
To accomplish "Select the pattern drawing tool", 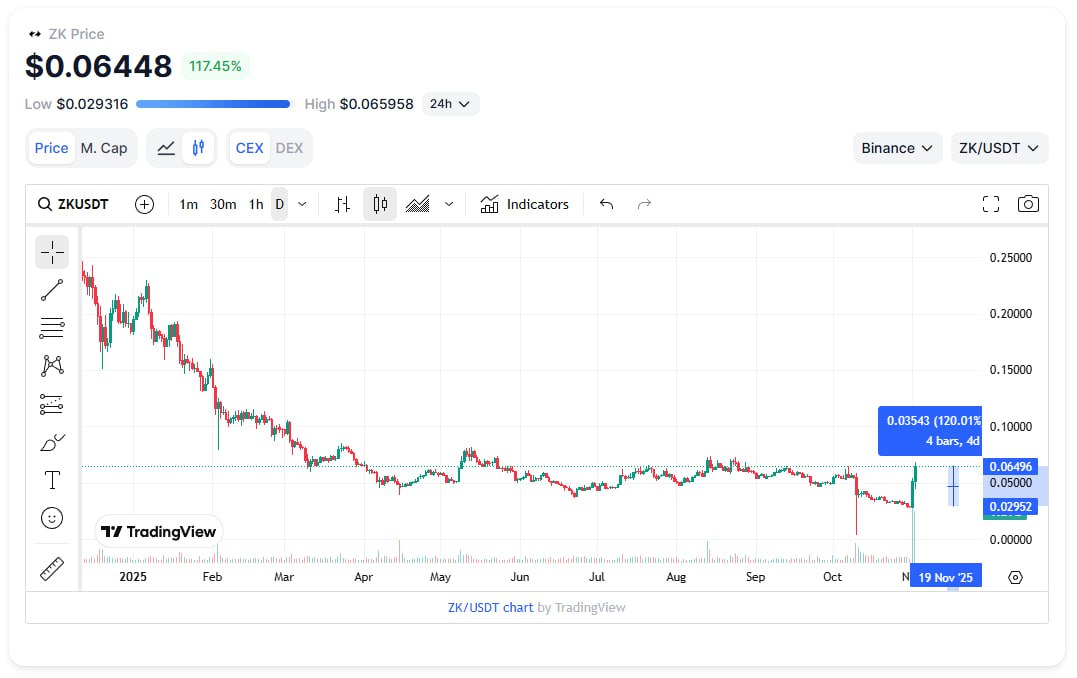I will tap(52, 366).
